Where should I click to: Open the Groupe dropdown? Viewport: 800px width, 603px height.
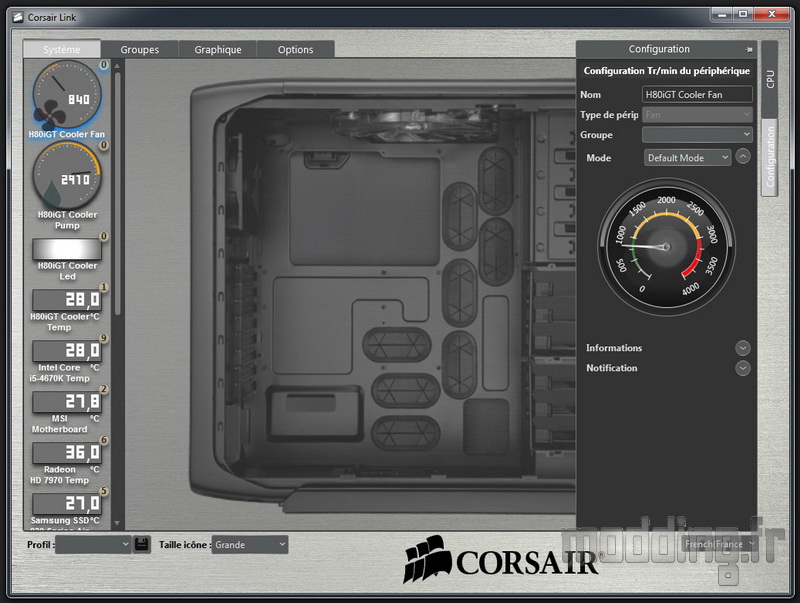click(697, 135)
